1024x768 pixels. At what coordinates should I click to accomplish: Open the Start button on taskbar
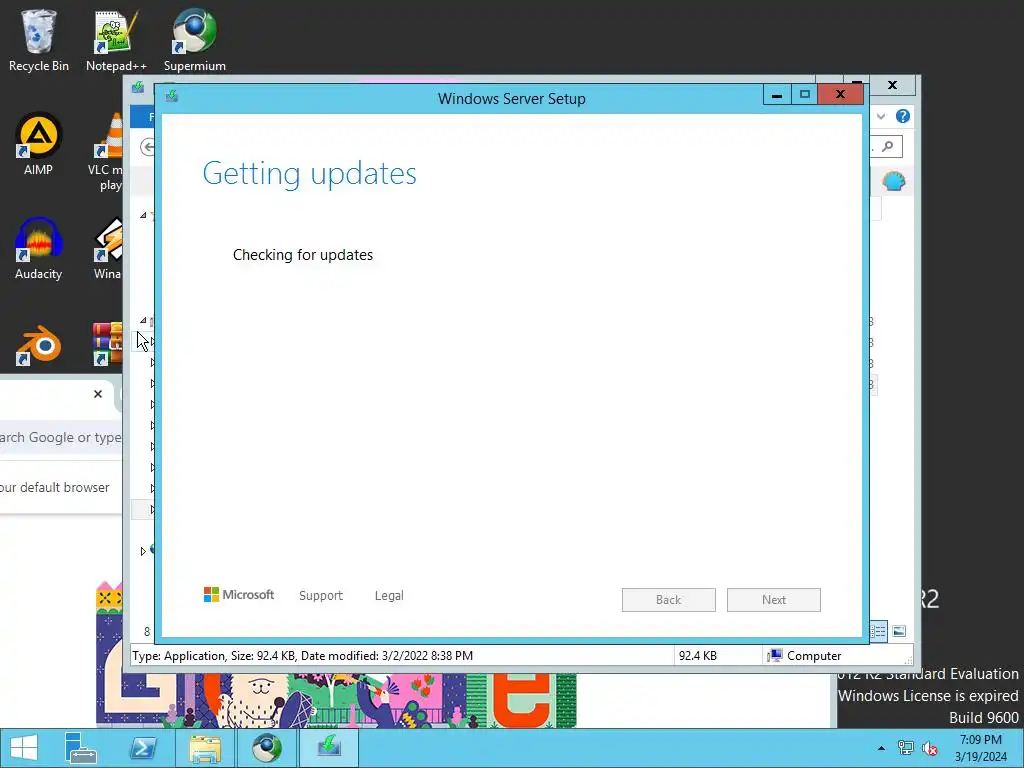click(24, 748)
